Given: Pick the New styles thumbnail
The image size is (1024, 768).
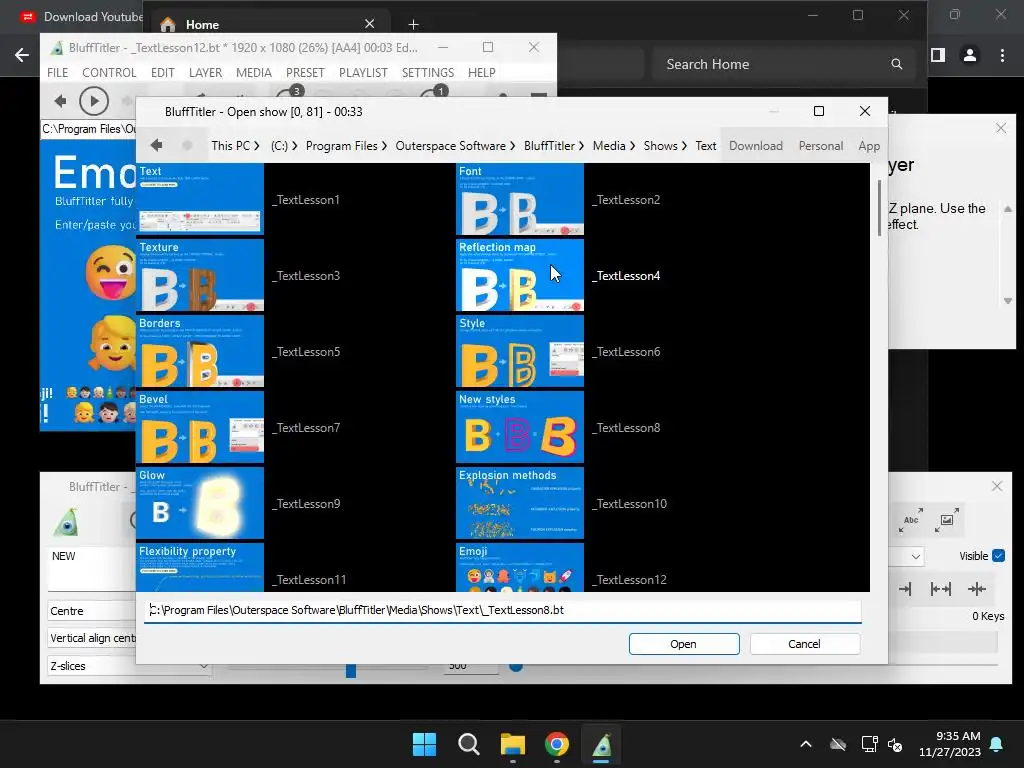Looking at the screenshot, I should [520, 427].
